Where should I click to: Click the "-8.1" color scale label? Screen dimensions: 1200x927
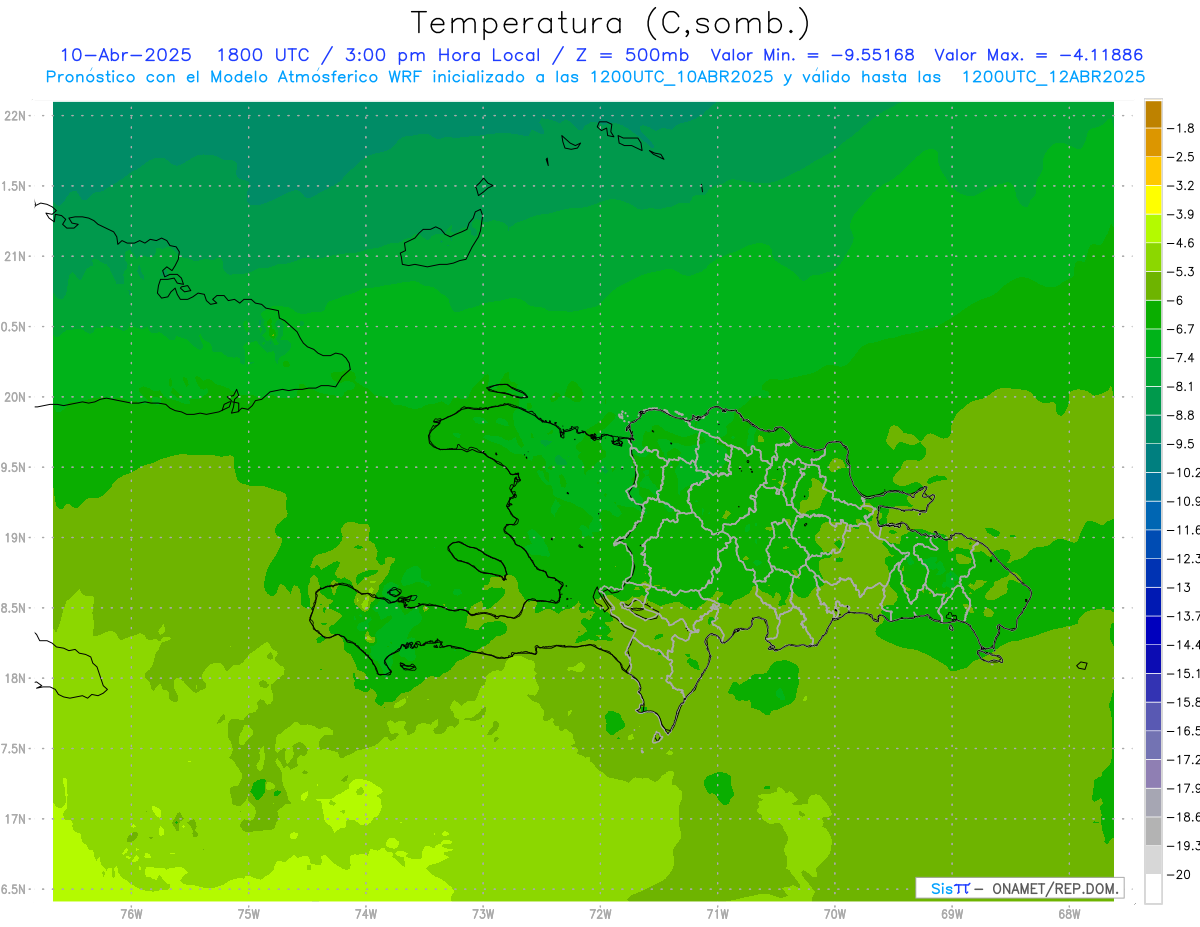(1183, 386)
